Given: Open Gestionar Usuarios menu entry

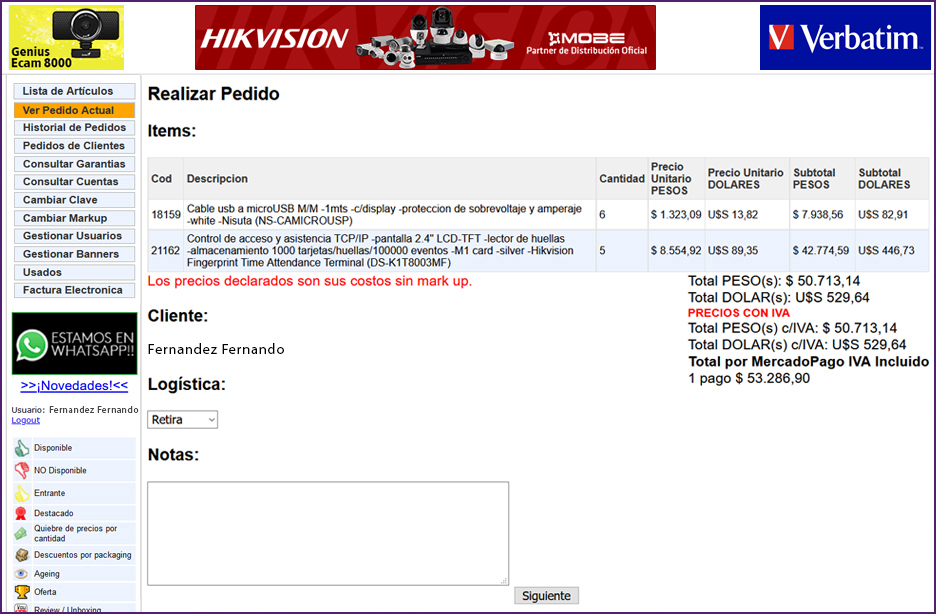Looking at the screenshot, I should pos(74,236).
